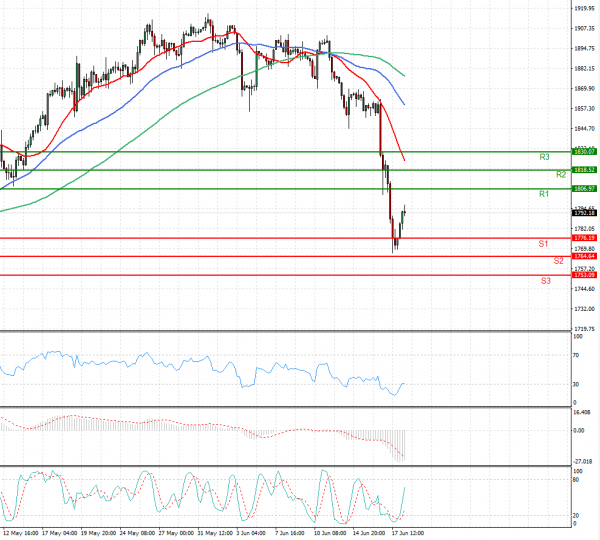
Task: Click the black current price tag 1792.18
Action: 584,213
